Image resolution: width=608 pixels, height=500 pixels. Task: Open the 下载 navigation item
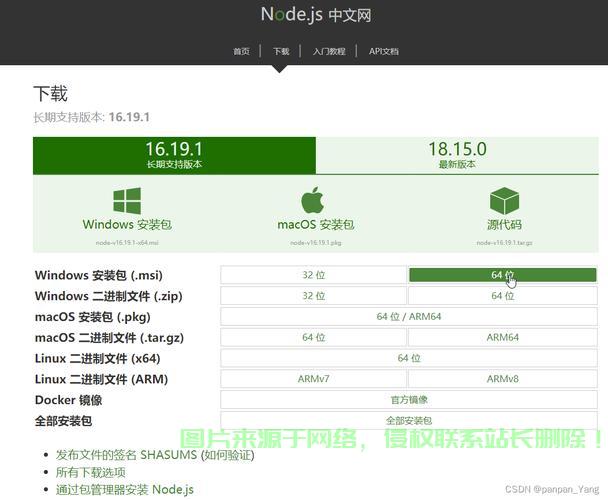tap(280, 51)
